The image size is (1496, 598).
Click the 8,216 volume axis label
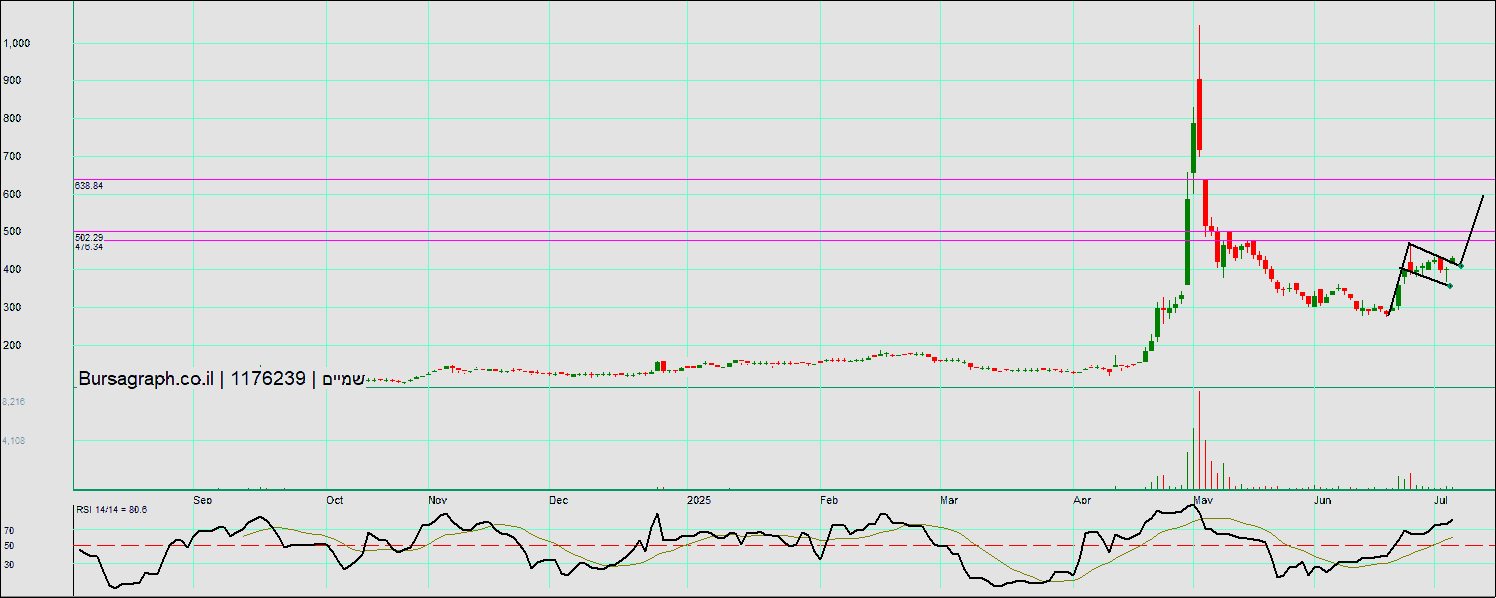pyautogui.click(x=13, y=401)
